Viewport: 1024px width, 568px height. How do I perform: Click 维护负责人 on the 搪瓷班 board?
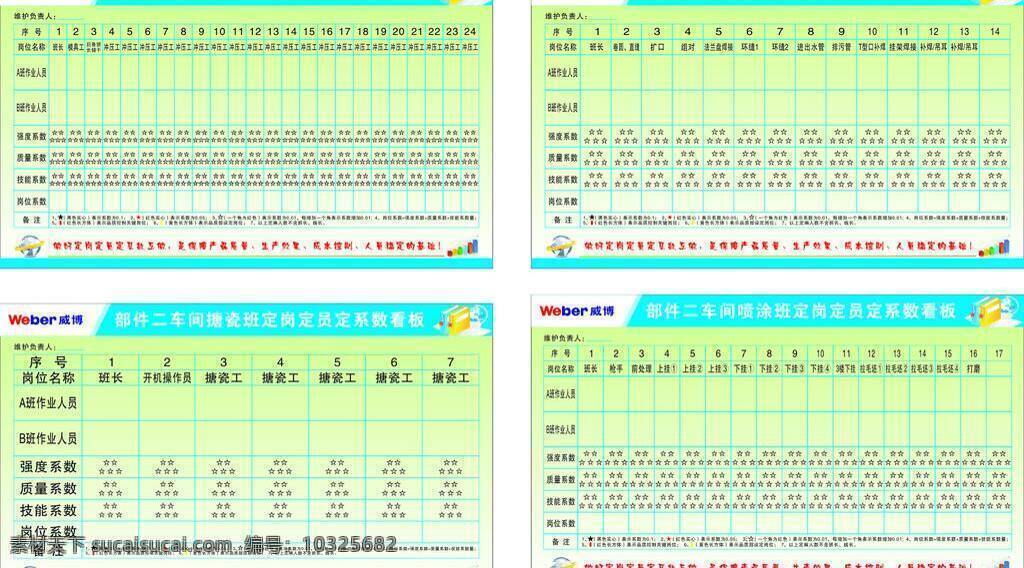[x=35, y=347]
